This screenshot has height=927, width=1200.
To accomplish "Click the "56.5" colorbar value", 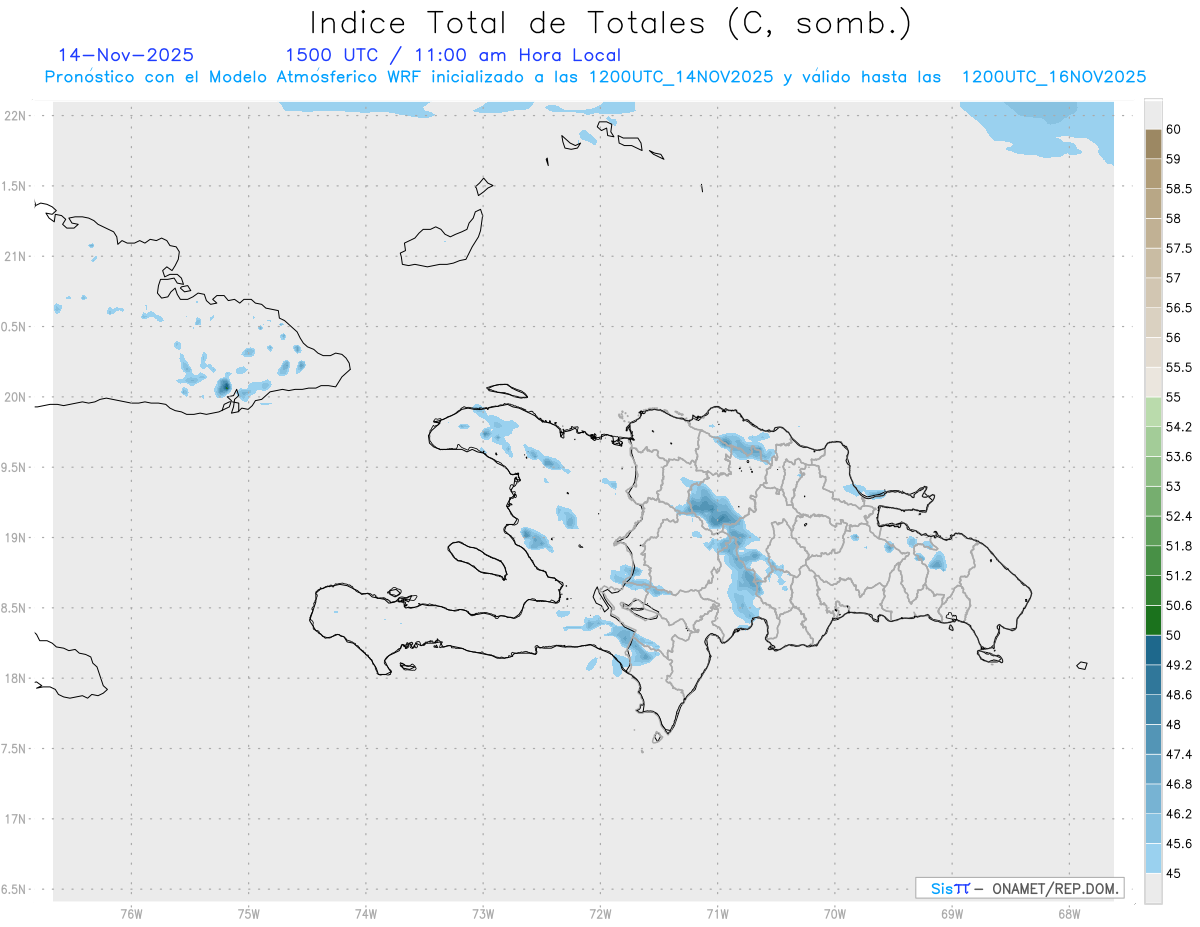I will coord(1179,308).
